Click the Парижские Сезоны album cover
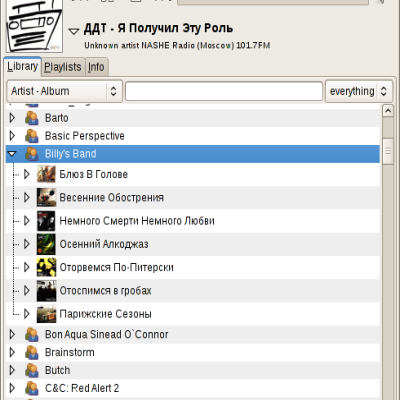The width and height of the screenshot is (400, 400). 46,314
